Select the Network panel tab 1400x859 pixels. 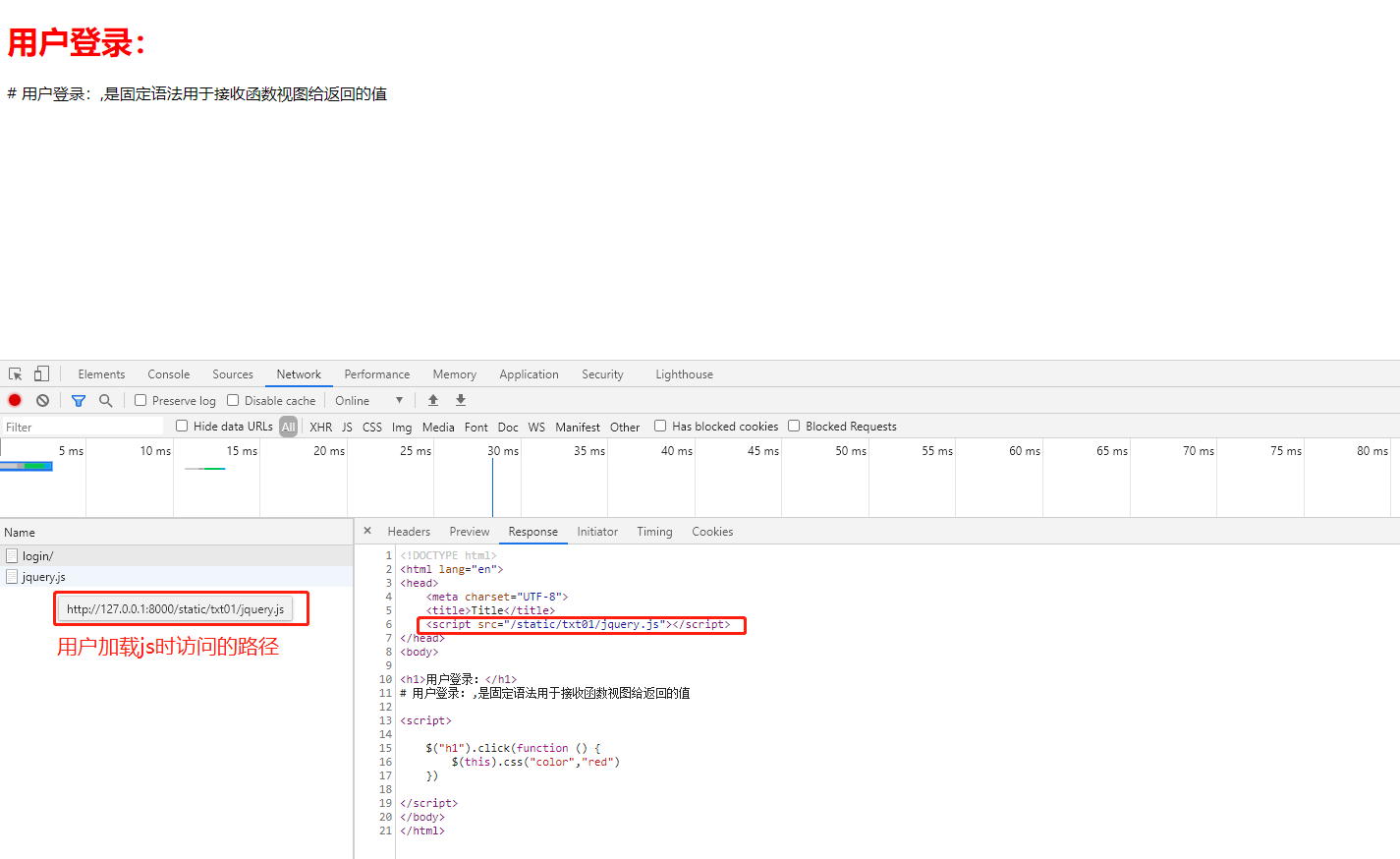click(x=299, y=374)
